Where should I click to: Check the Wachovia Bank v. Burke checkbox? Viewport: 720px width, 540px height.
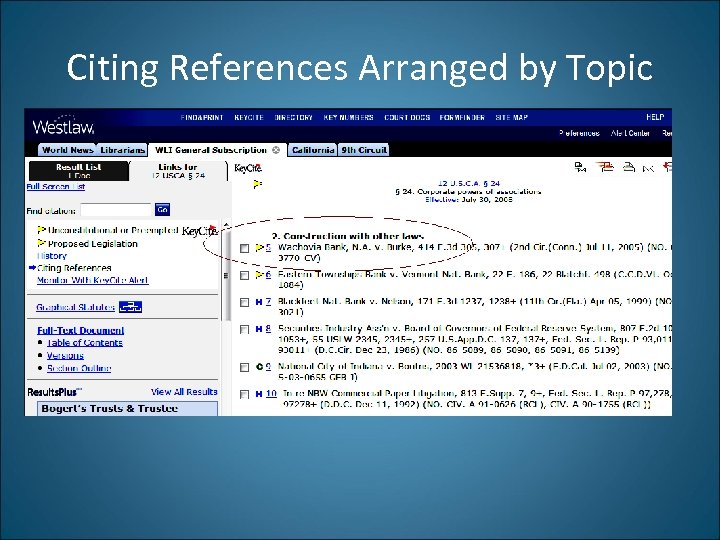pos(245,248)
